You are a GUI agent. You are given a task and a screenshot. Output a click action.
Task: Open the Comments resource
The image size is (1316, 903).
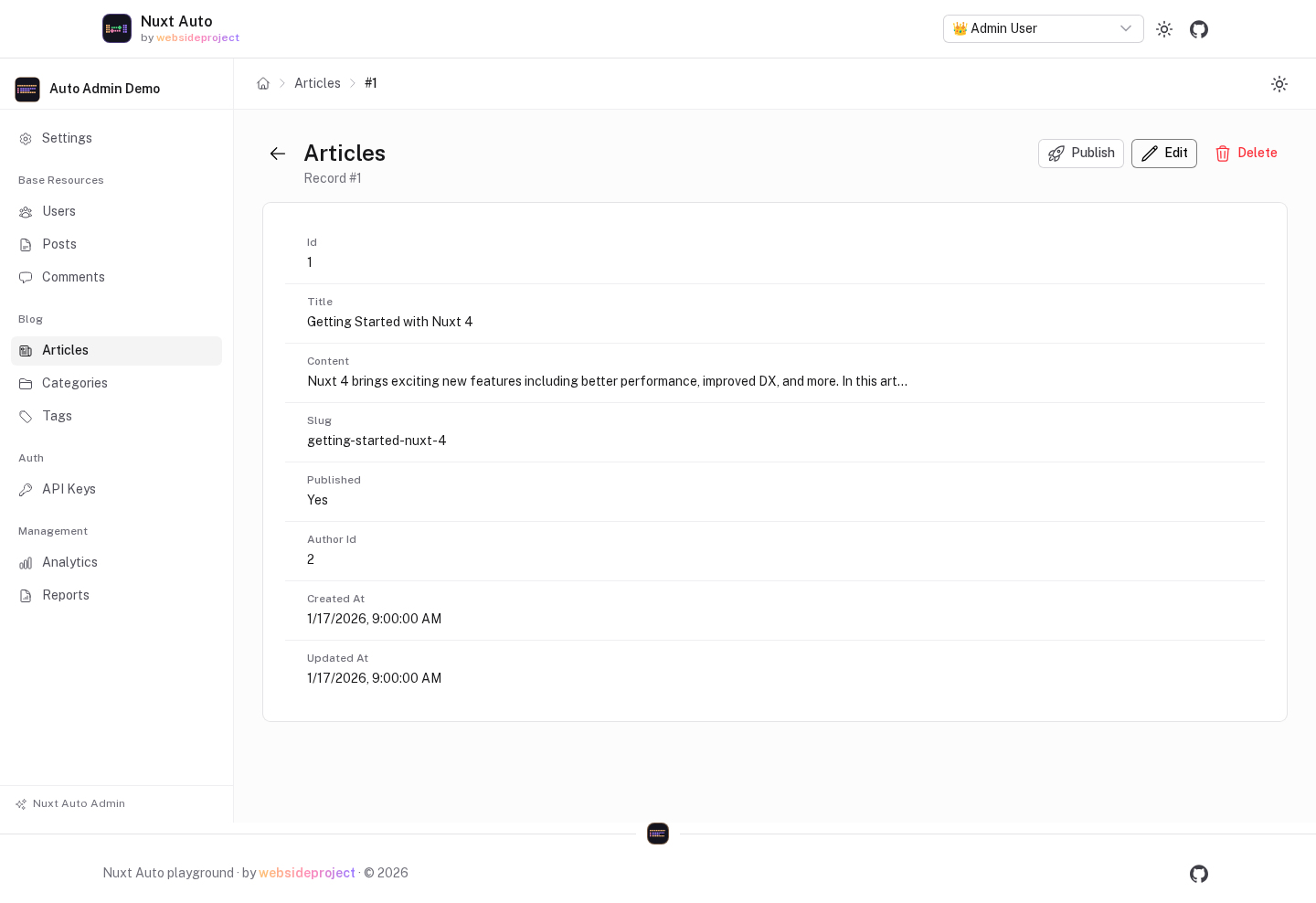tap(117, 278)
